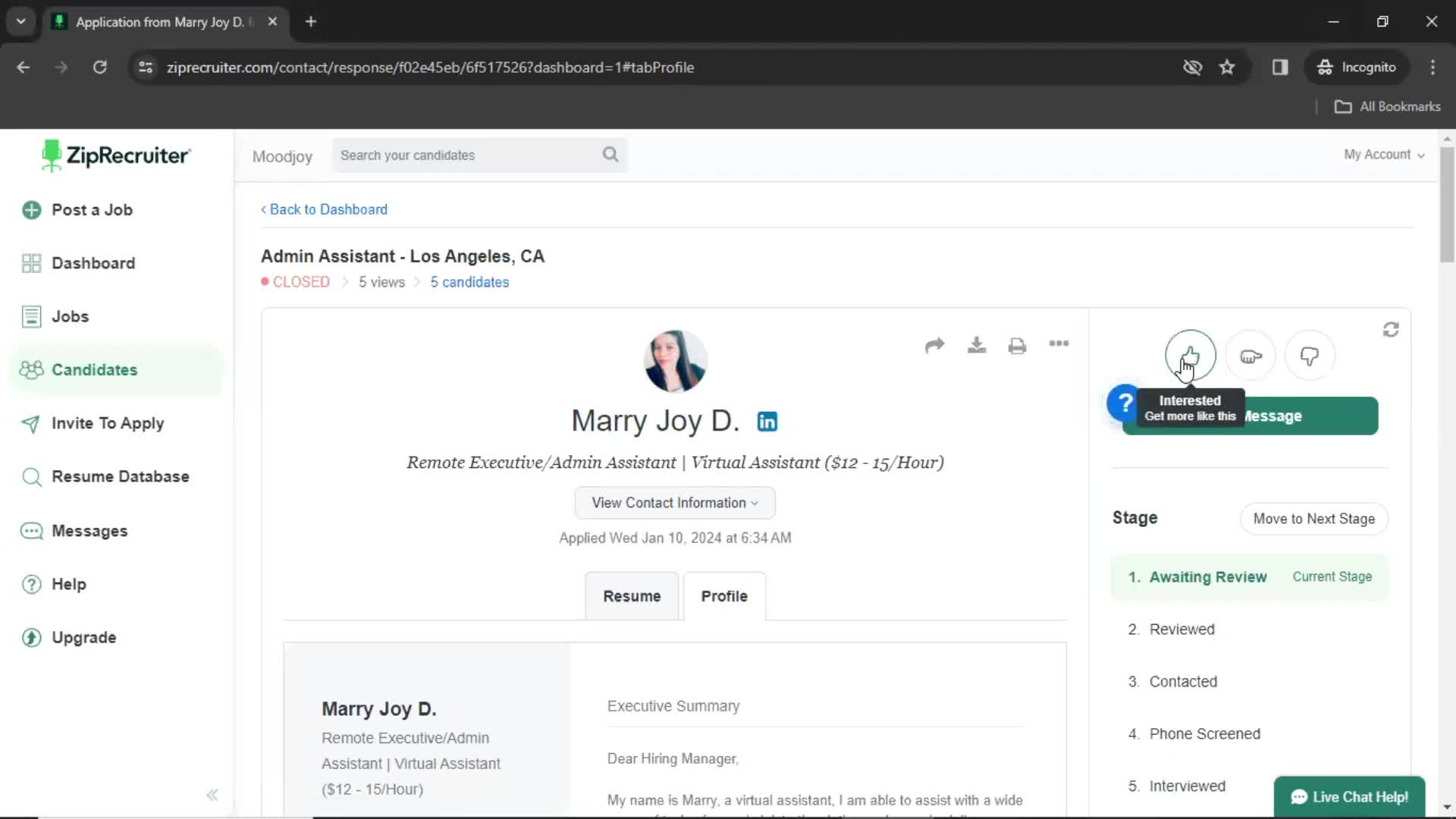The image size is (1456, 819).
Task: Click the CLOSED job status label
Action: (x=295, y=282)
